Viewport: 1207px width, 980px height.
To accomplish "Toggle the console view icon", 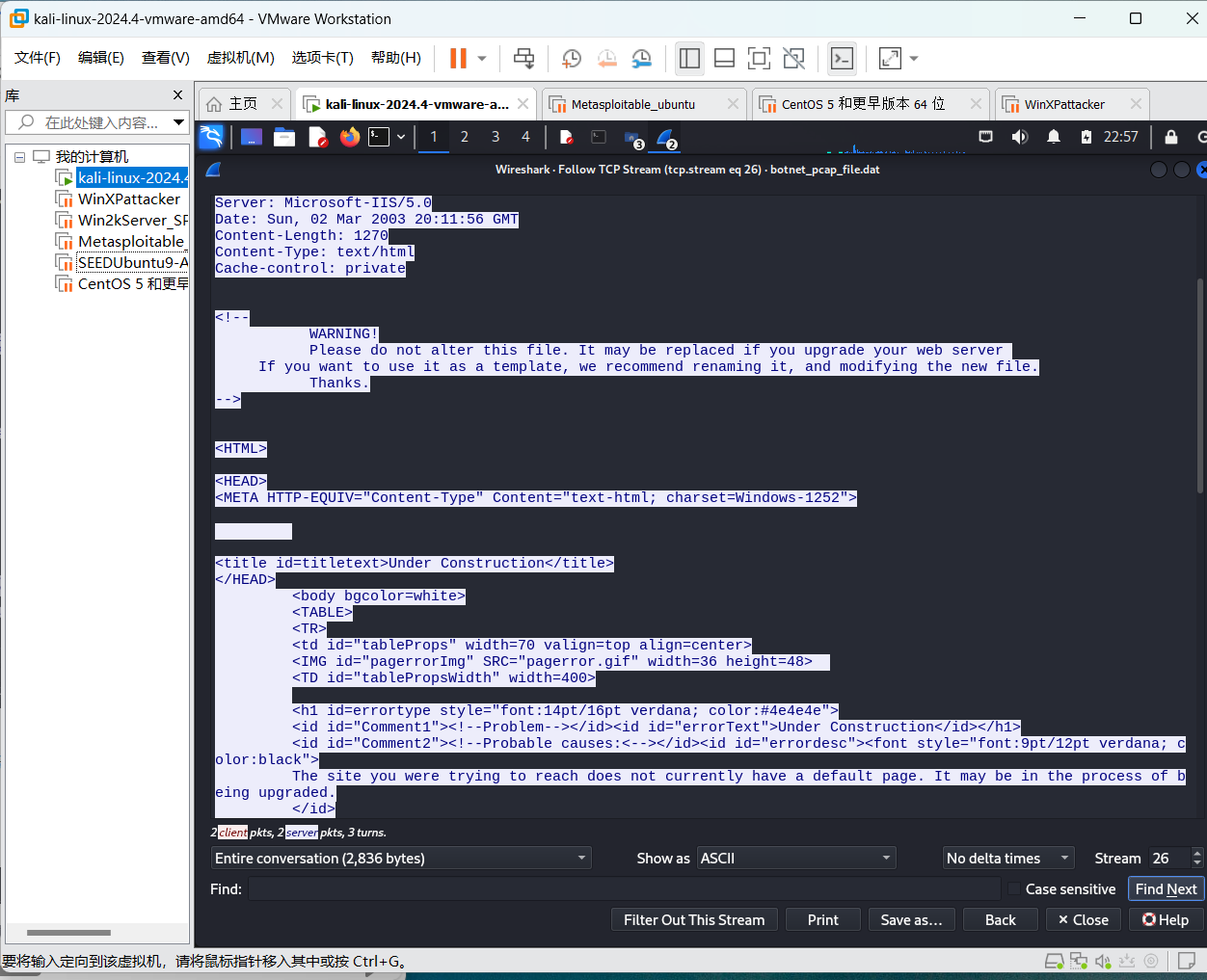I will point(842,59).
